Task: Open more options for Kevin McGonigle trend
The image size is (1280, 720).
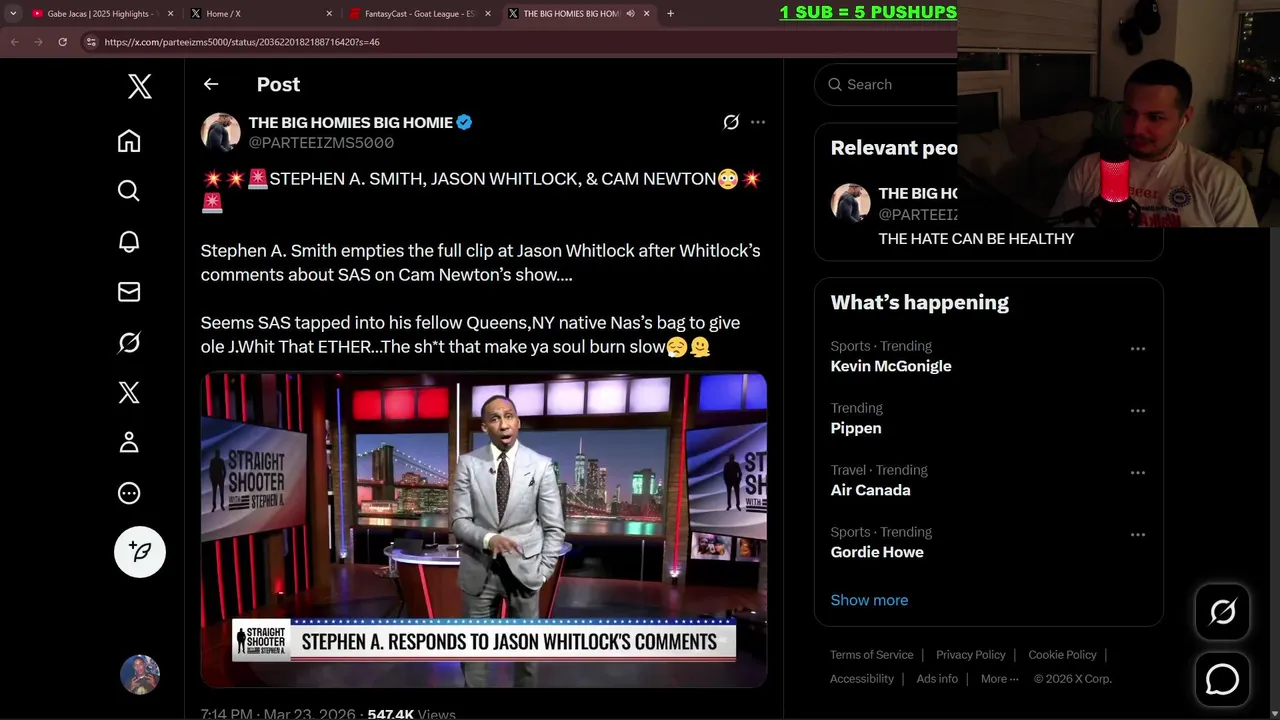Action: 1137,349
